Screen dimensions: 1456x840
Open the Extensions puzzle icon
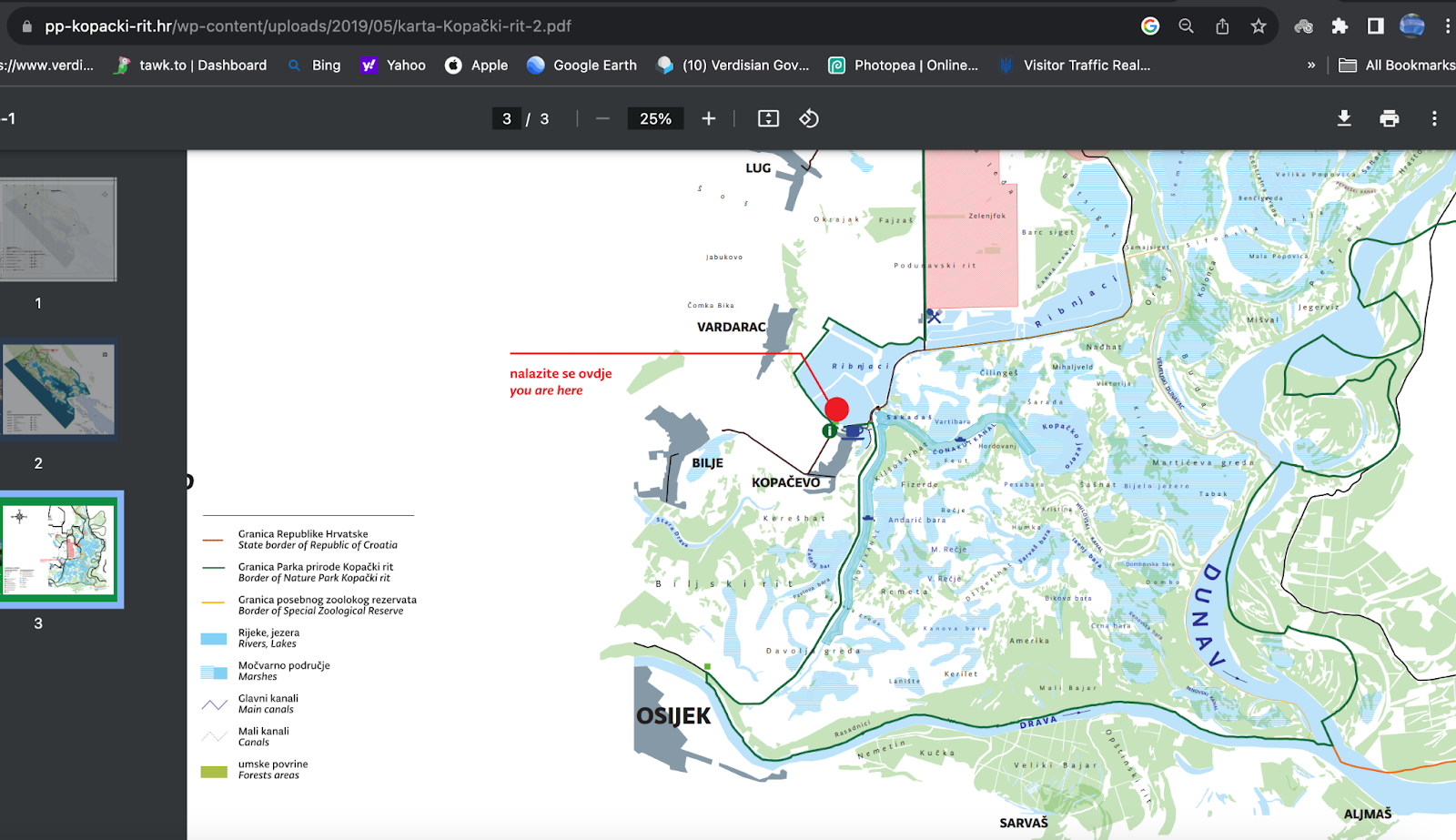point(1340,26)
